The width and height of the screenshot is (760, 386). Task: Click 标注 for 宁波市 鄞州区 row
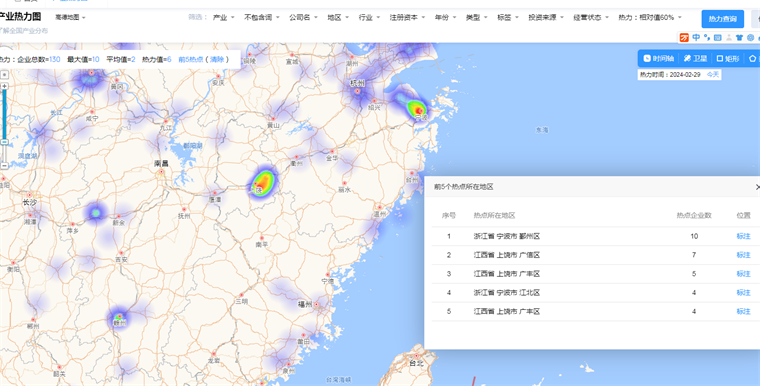743,236
